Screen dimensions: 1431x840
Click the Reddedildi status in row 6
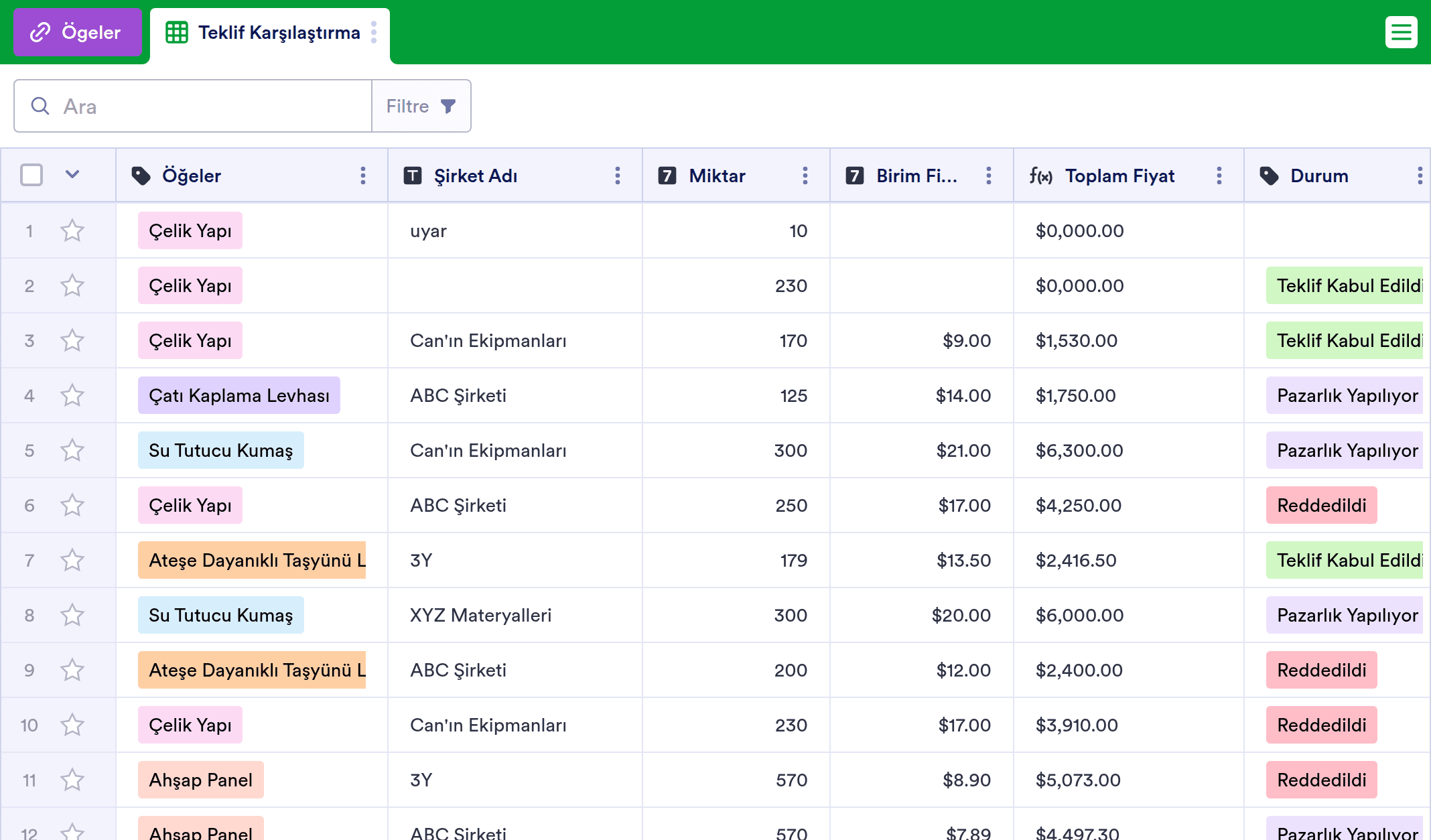click(x=1321, y=505)
